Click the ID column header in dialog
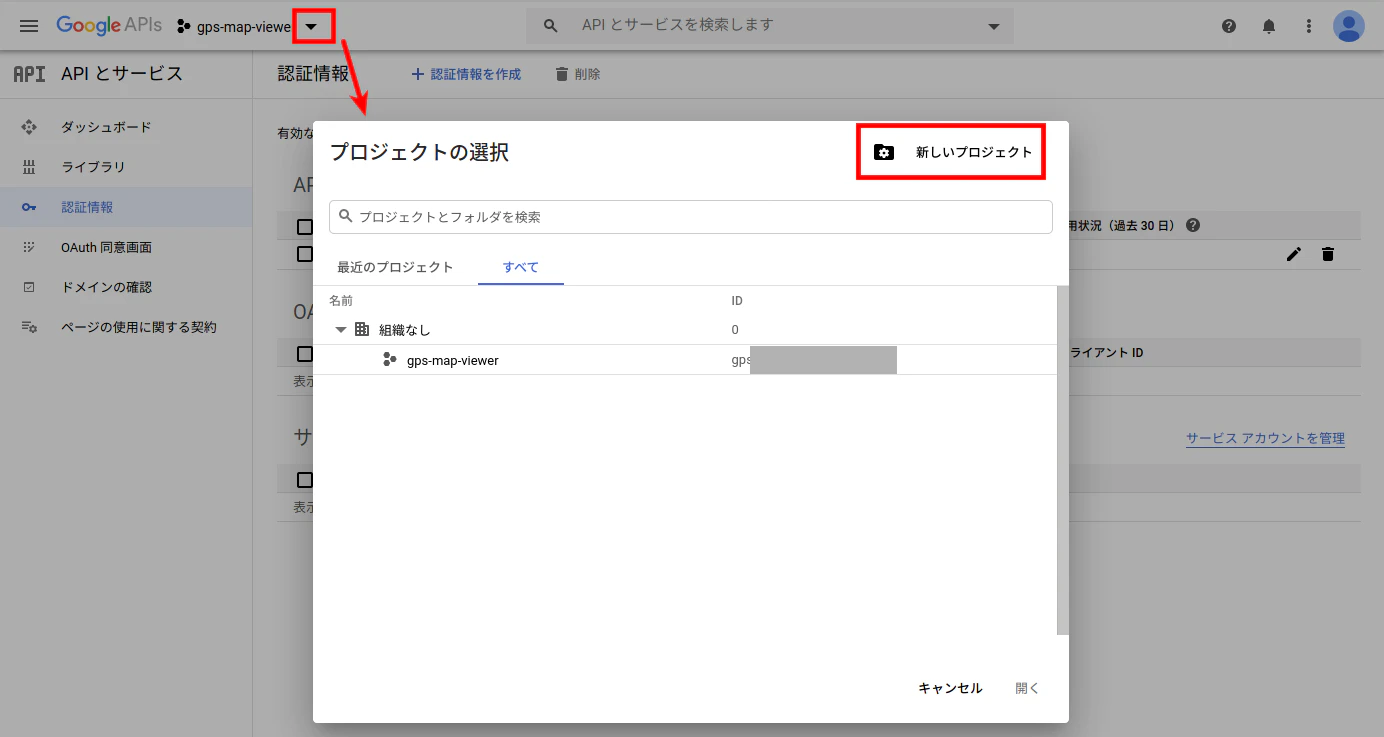This screenshot has height=737, width=1384. tap(737, 300)
